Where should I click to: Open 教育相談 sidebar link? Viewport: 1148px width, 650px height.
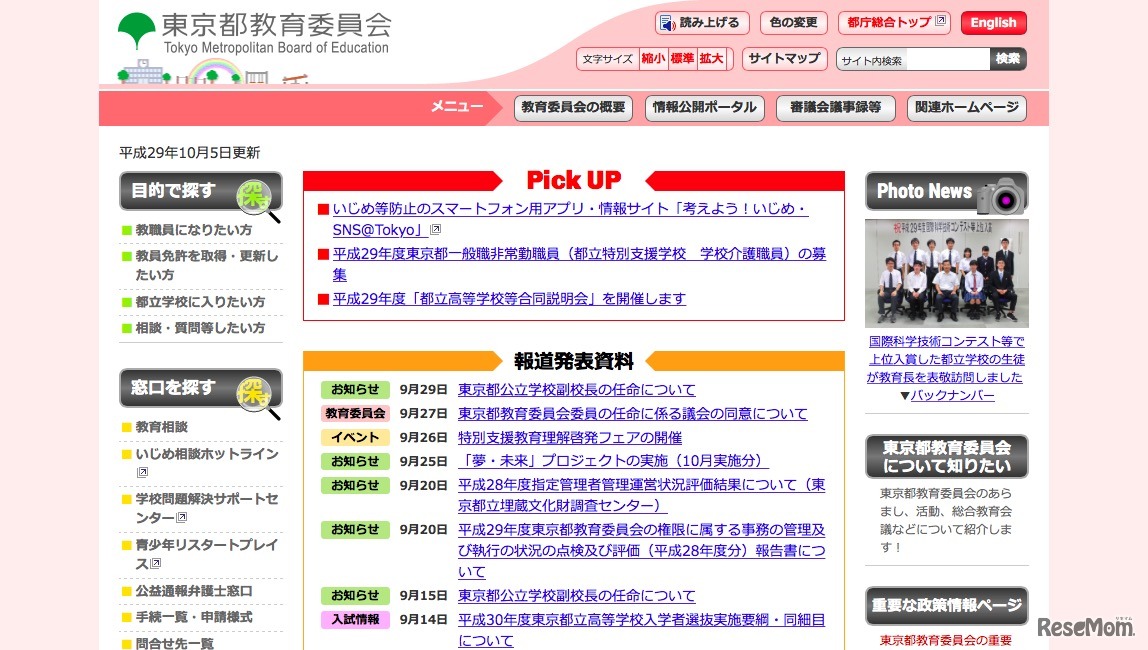point(161,427)
